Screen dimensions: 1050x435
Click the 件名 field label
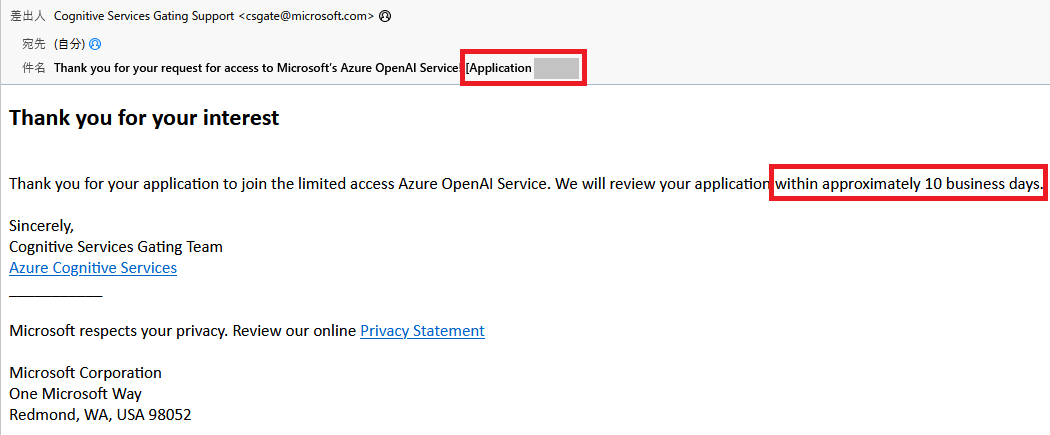[x=34, y=68]
